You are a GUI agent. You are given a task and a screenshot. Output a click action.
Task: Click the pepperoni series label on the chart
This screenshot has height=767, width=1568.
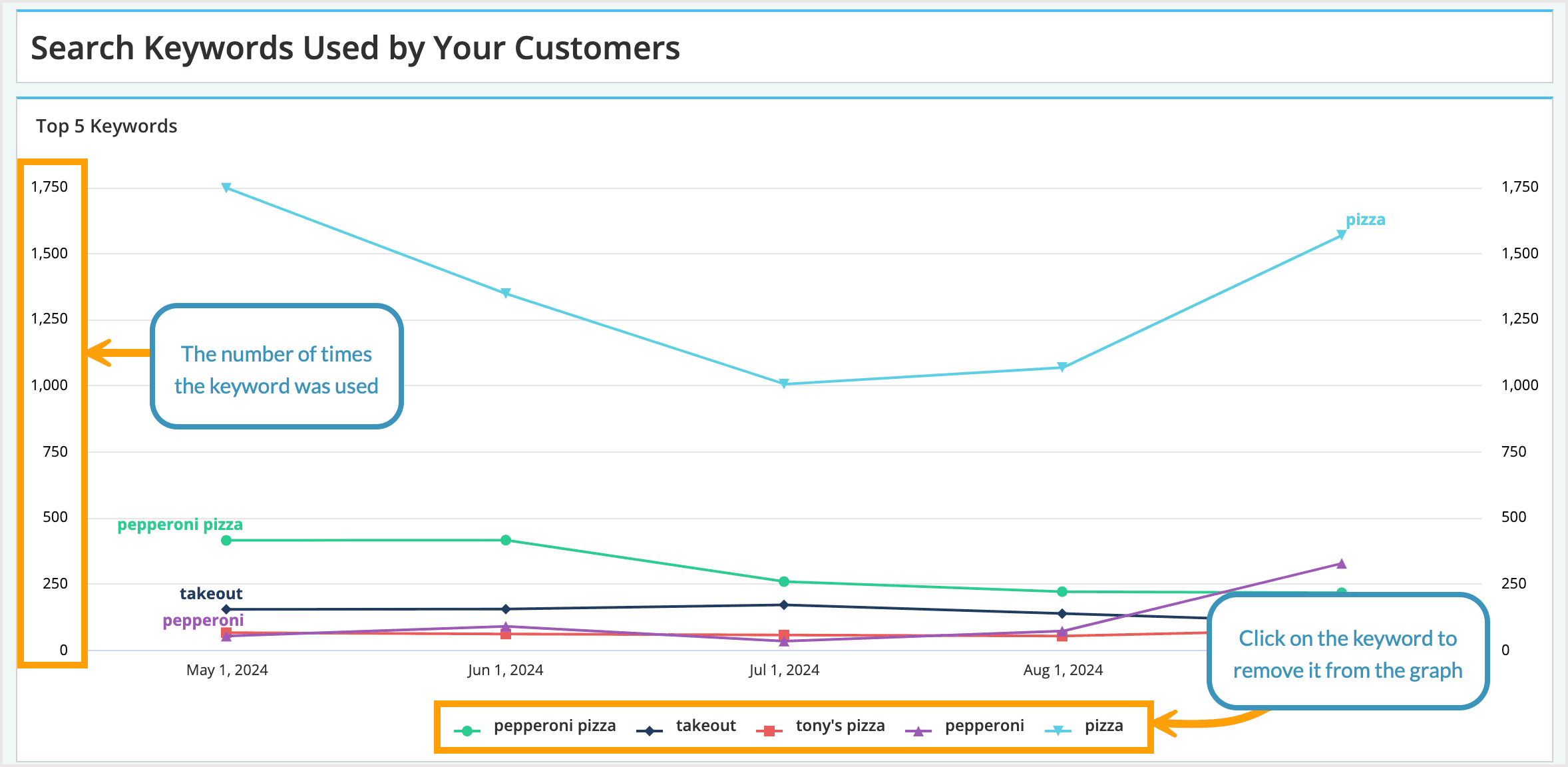pos(203,620)
